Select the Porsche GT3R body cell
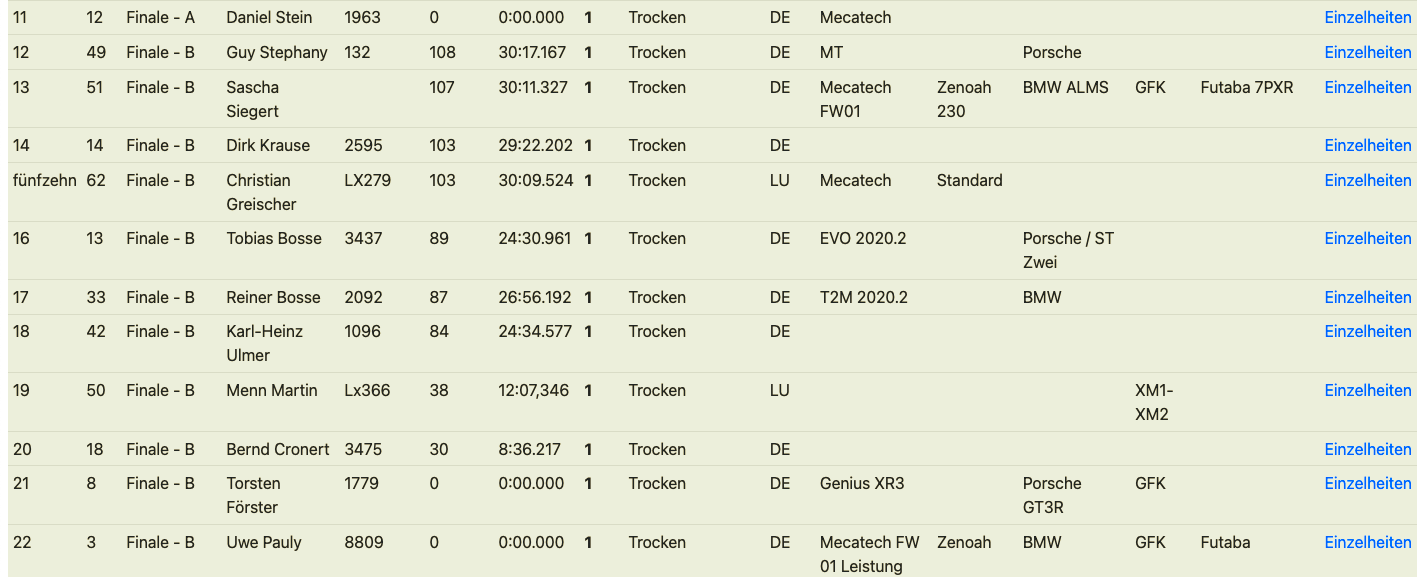 point(1052,495)
